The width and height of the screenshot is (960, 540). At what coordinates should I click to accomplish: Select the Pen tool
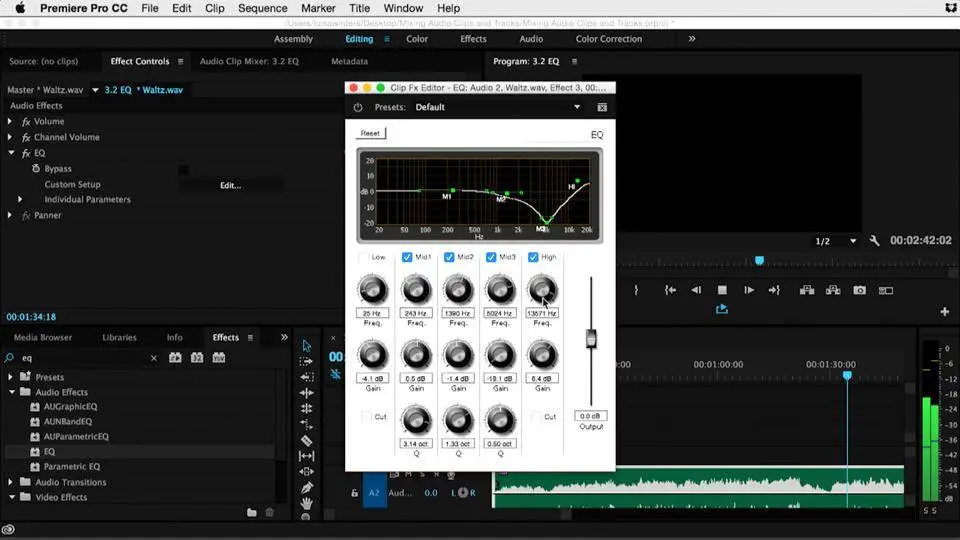307,487
